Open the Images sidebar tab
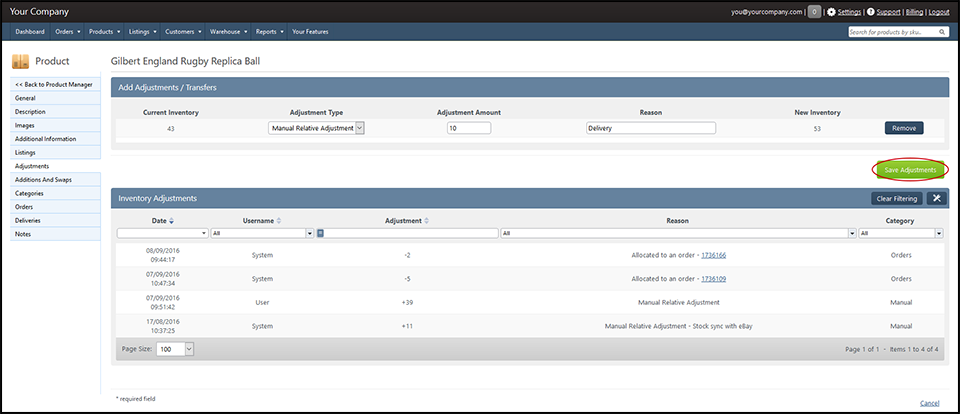Screen dimensions: 960x414 [x=56, y=125]
